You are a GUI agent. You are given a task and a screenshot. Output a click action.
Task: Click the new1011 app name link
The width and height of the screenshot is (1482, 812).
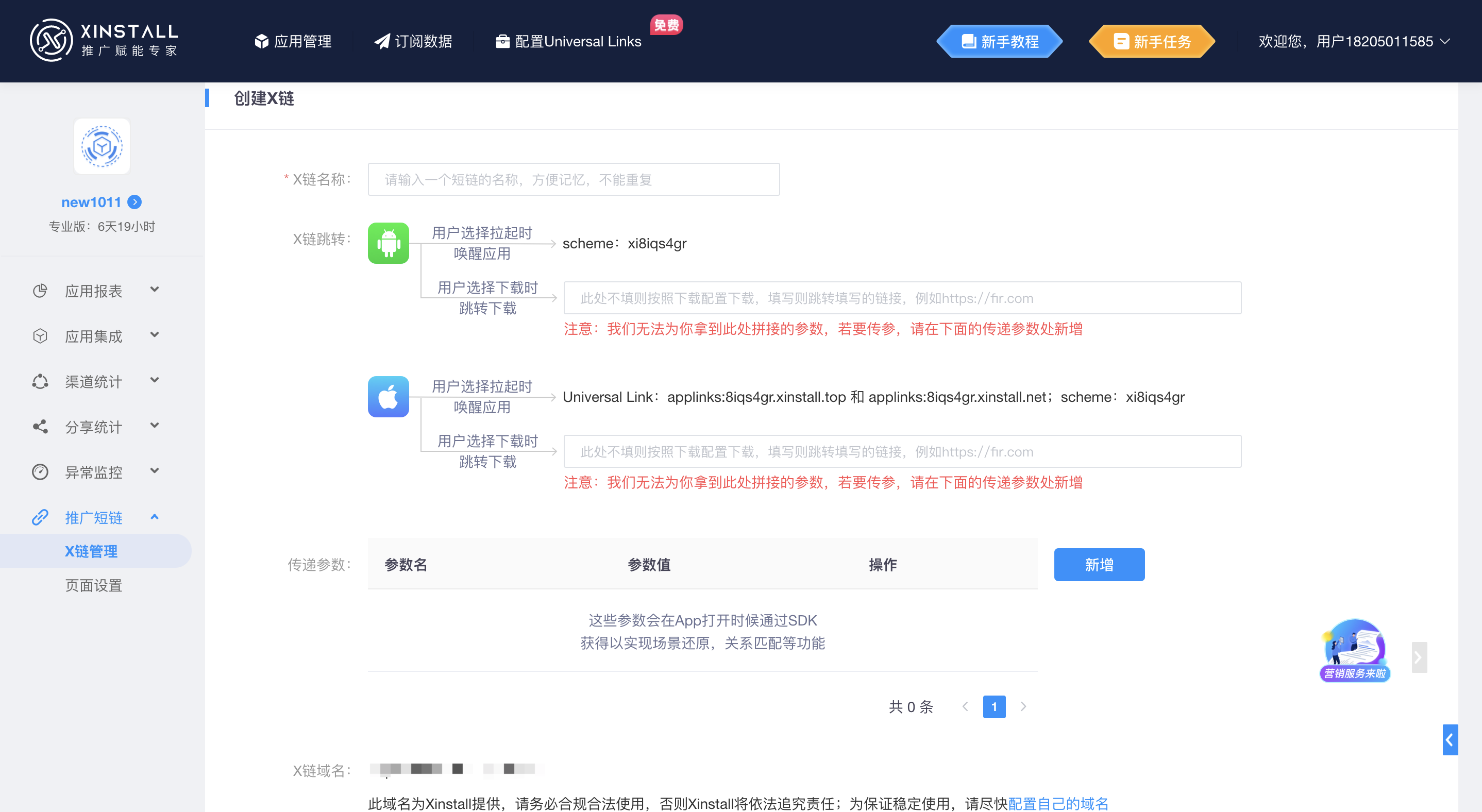tap(91, 202)
